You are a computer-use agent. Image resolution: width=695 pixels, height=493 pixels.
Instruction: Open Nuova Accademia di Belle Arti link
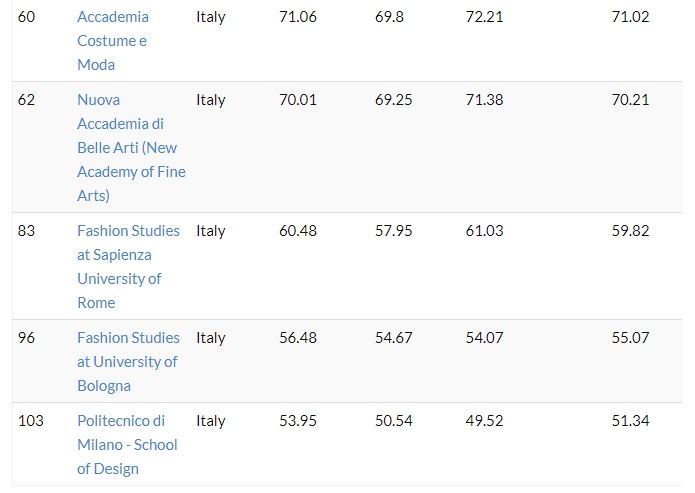[x=131, y=148]
